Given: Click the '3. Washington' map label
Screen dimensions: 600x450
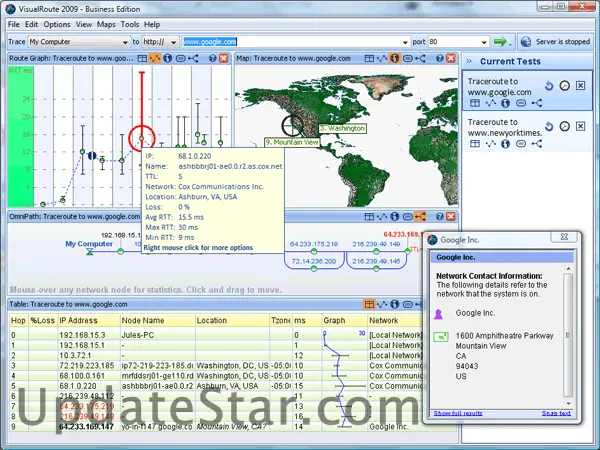Looking at the screenshot, I should tap(342, 128).
